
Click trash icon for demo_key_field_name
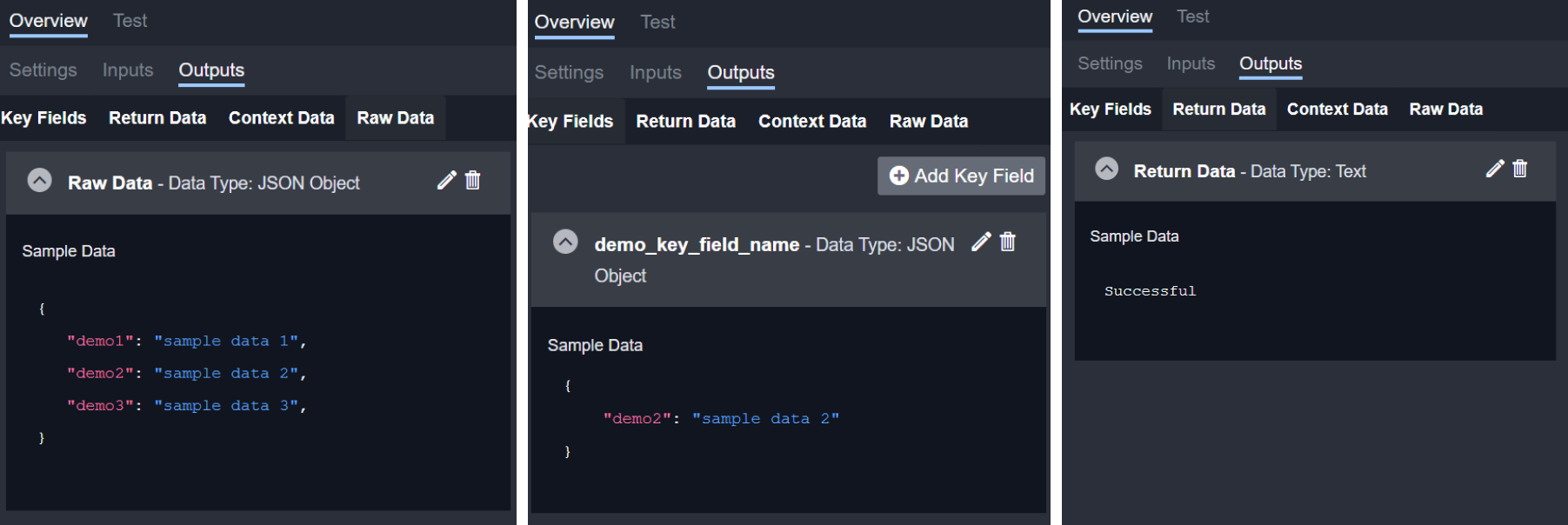[x=1008, y=243]
